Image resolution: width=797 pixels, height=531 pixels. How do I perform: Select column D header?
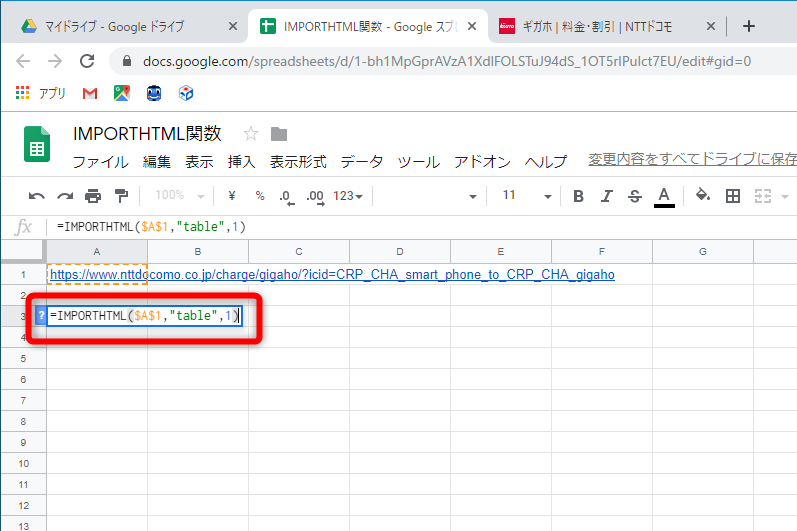click(x=400, y=252)
